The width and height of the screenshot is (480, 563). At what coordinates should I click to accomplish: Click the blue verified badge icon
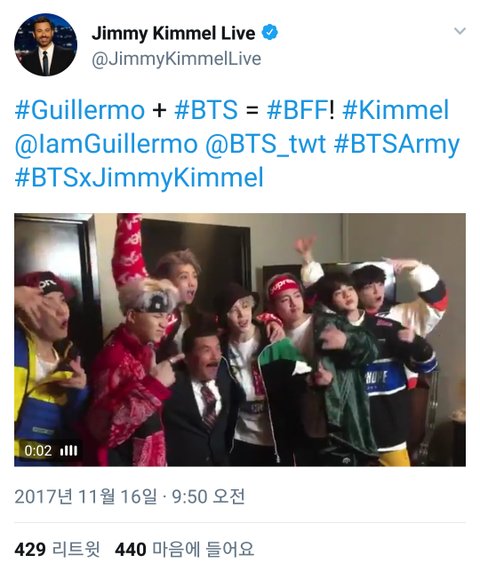point(269,33)
